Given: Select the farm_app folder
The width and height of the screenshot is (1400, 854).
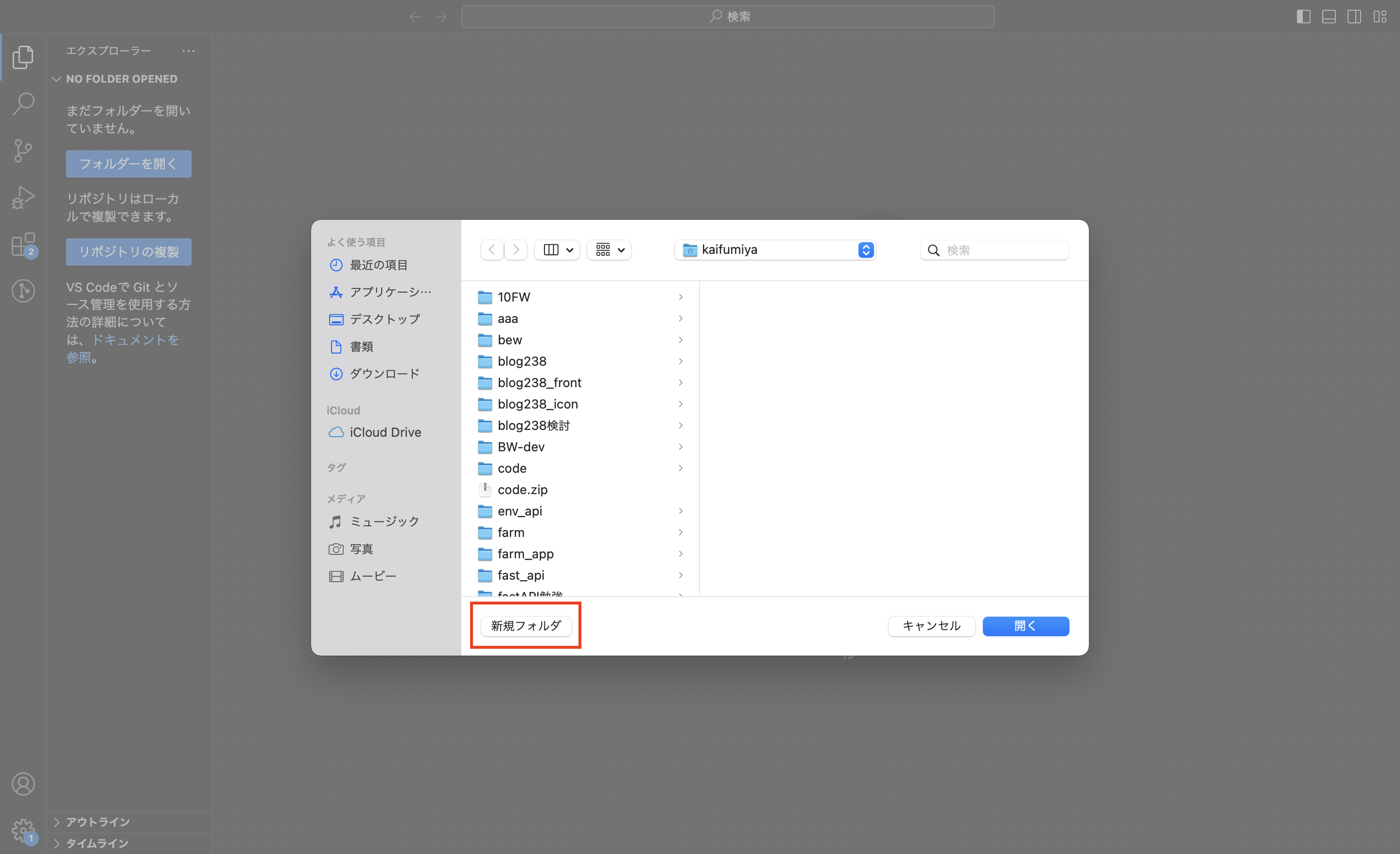Looking at the screenshot, I should click(x=580, y=554).
